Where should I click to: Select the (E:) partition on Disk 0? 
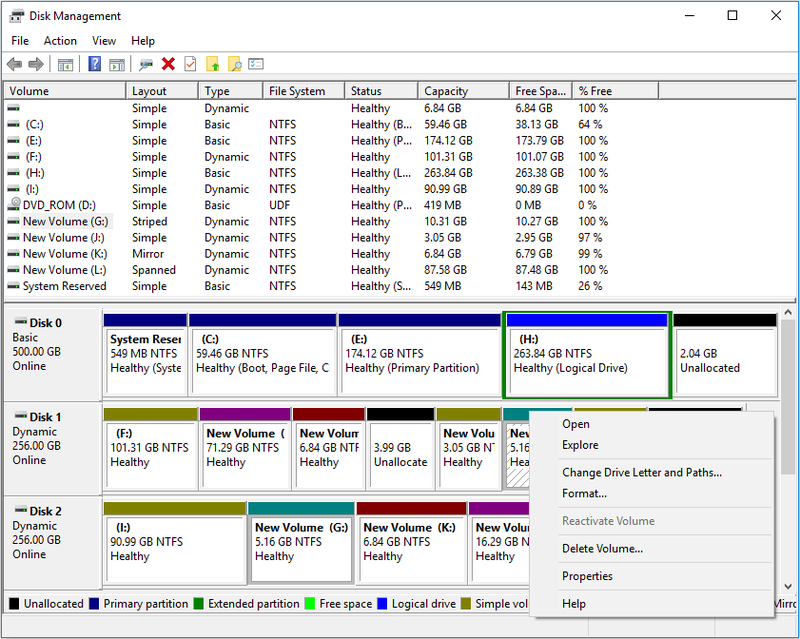419,354
